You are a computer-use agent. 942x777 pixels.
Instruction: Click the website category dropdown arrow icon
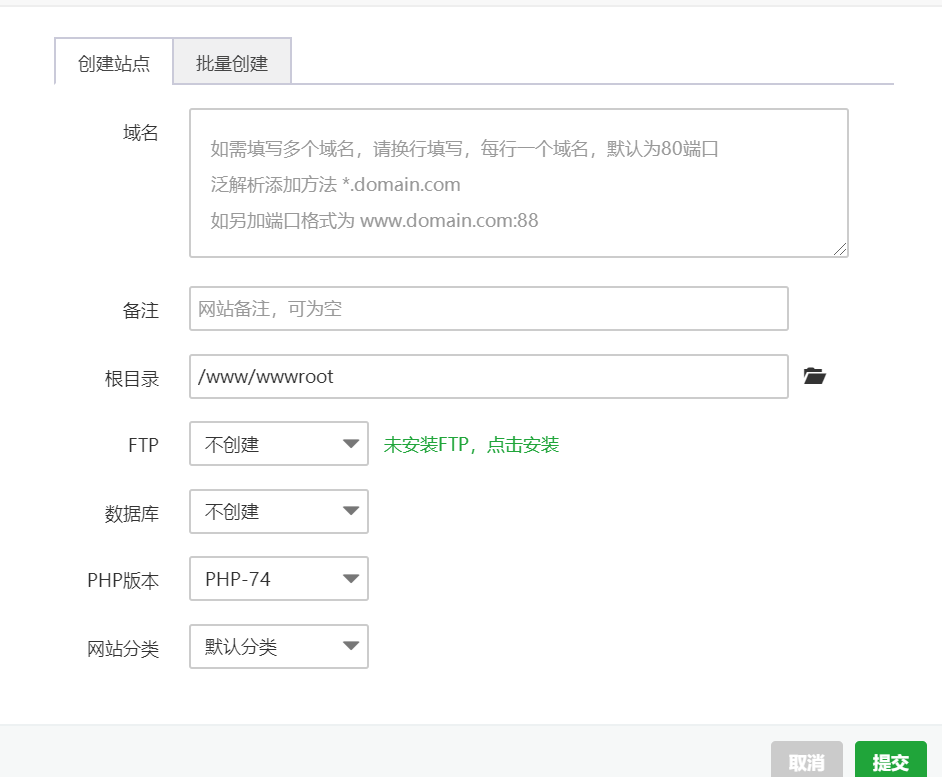point(352,646)
